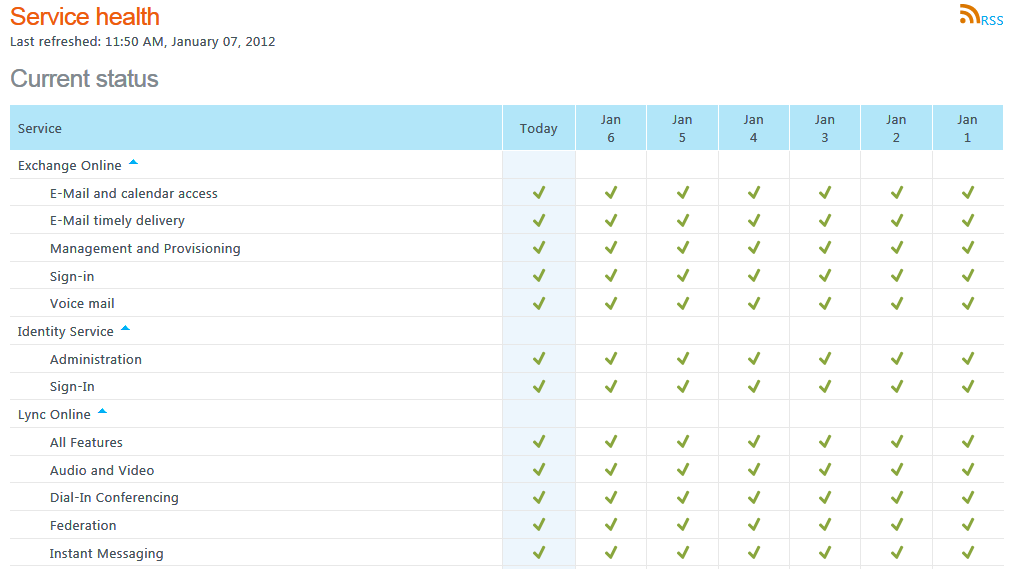The width and height of the screenshot is (1022, 569).
Task: Click the Jan 4 column header
Action: click(753, 128)
